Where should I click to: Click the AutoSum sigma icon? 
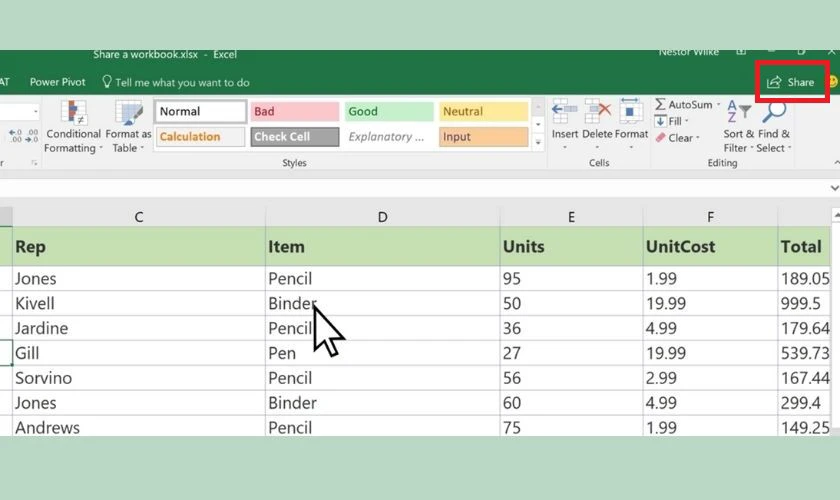(661, 105)
